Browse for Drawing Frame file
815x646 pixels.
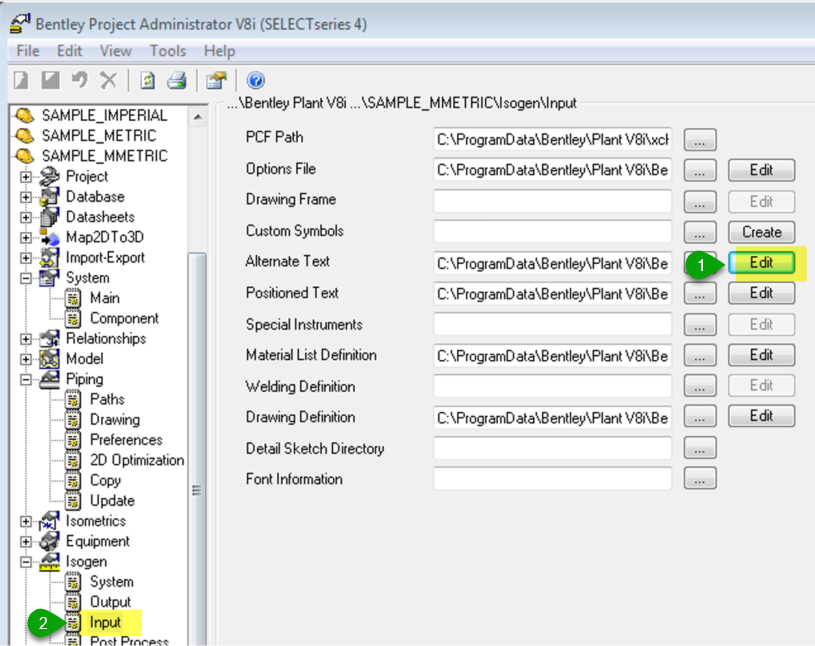pos(700,202)
